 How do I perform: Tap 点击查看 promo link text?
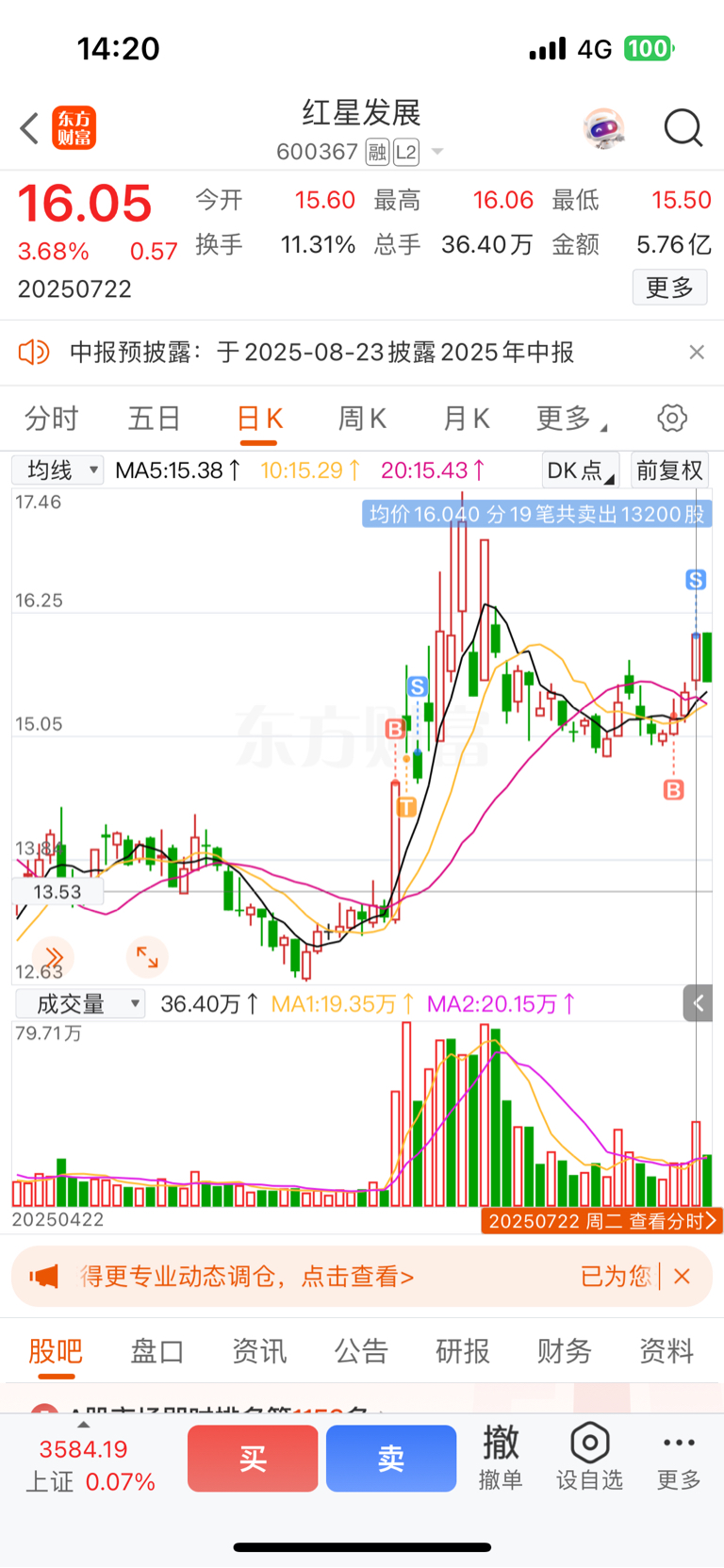click(x=357, y=1277)
